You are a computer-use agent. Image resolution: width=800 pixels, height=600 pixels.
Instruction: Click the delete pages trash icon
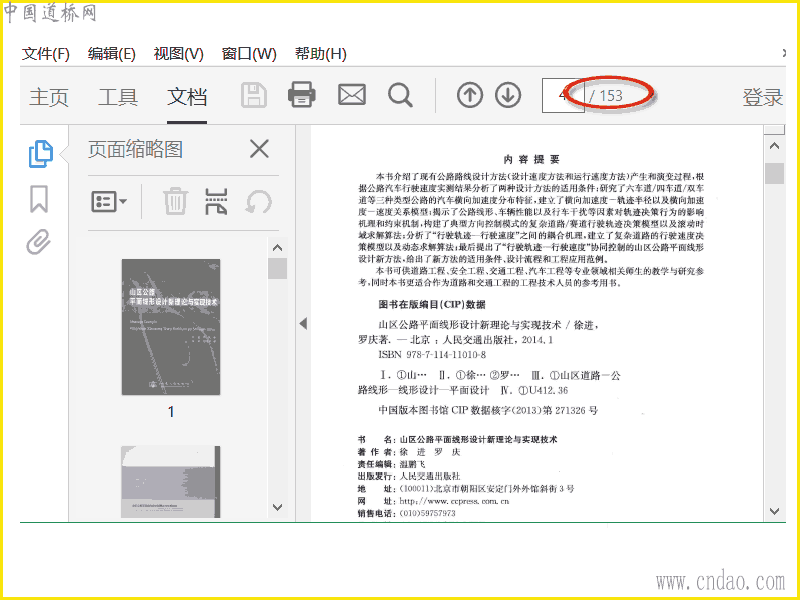[175, 201]
